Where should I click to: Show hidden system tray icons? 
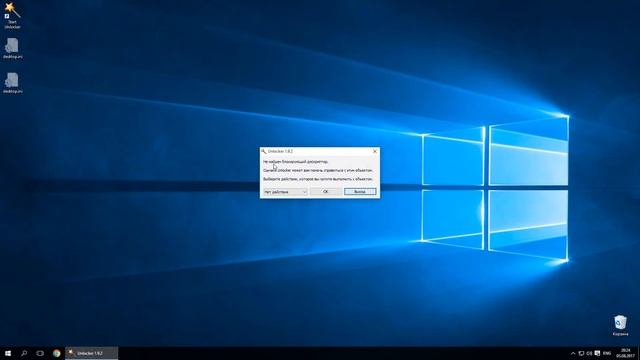click(573, 353)
